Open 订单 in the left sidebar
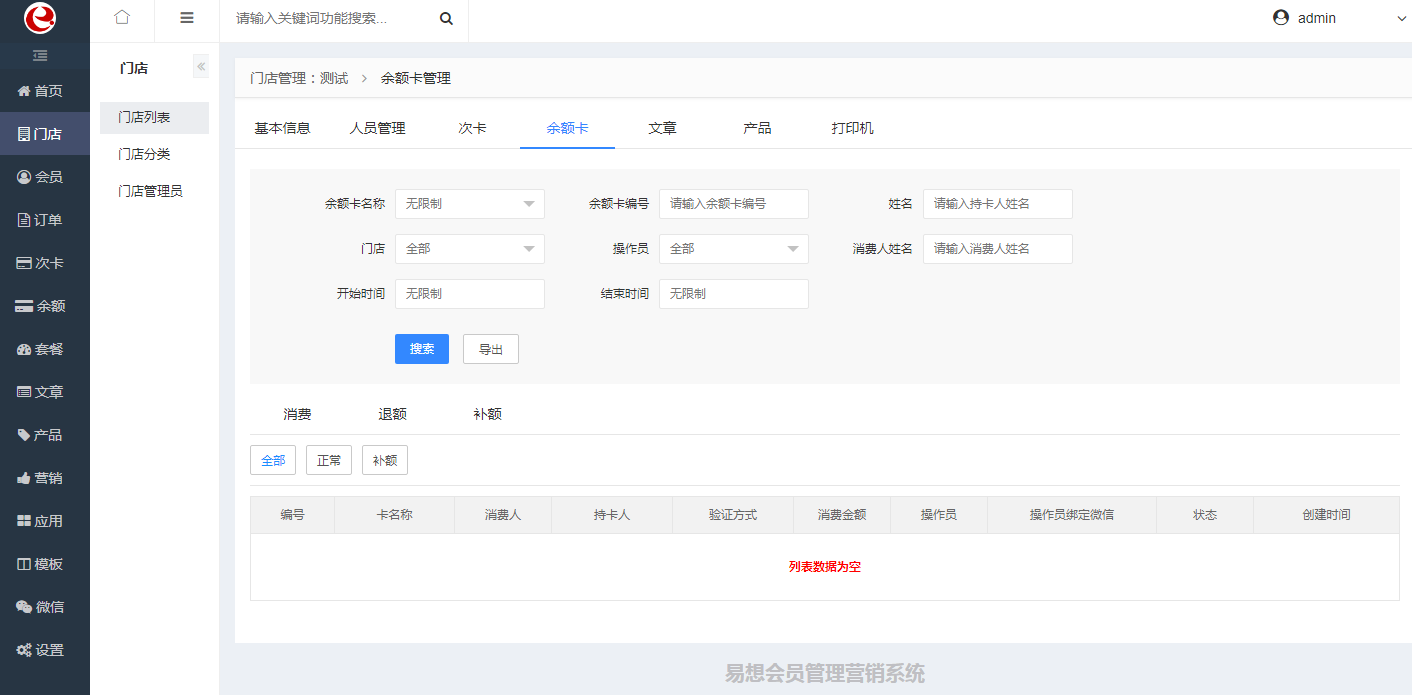 [45, 220]
